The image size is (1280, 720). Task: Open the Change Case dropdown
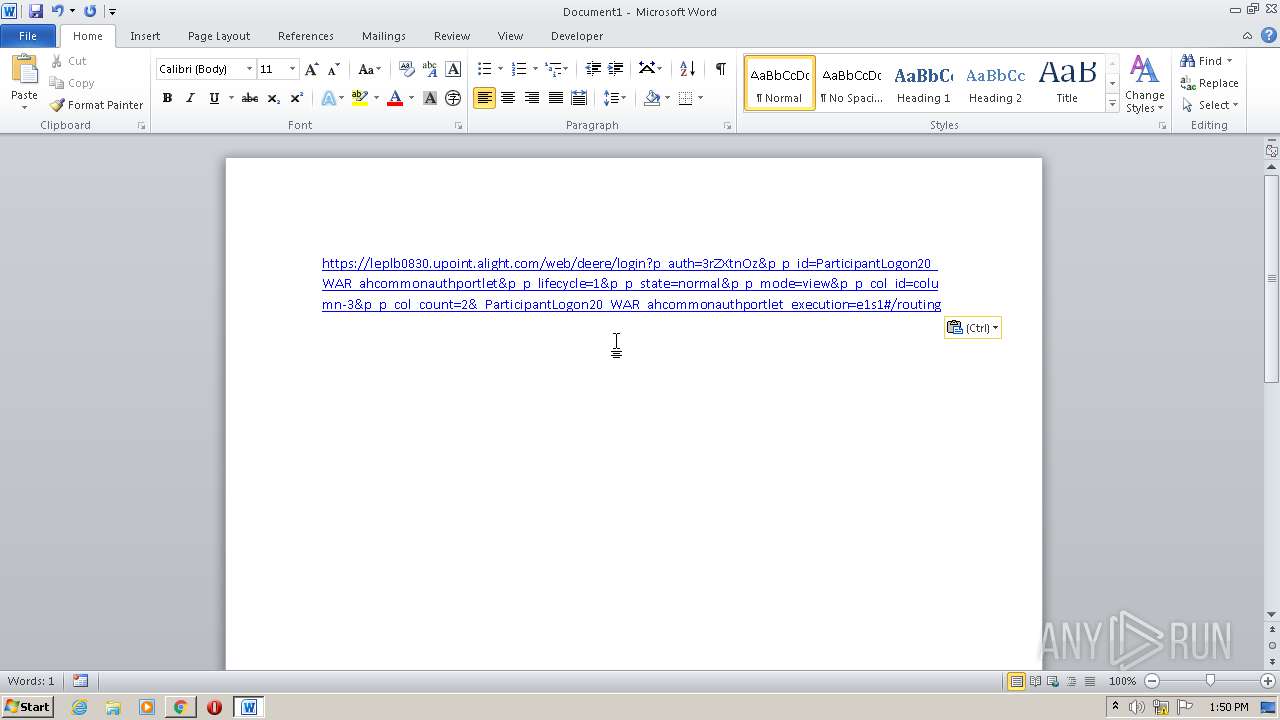point(369,69)
